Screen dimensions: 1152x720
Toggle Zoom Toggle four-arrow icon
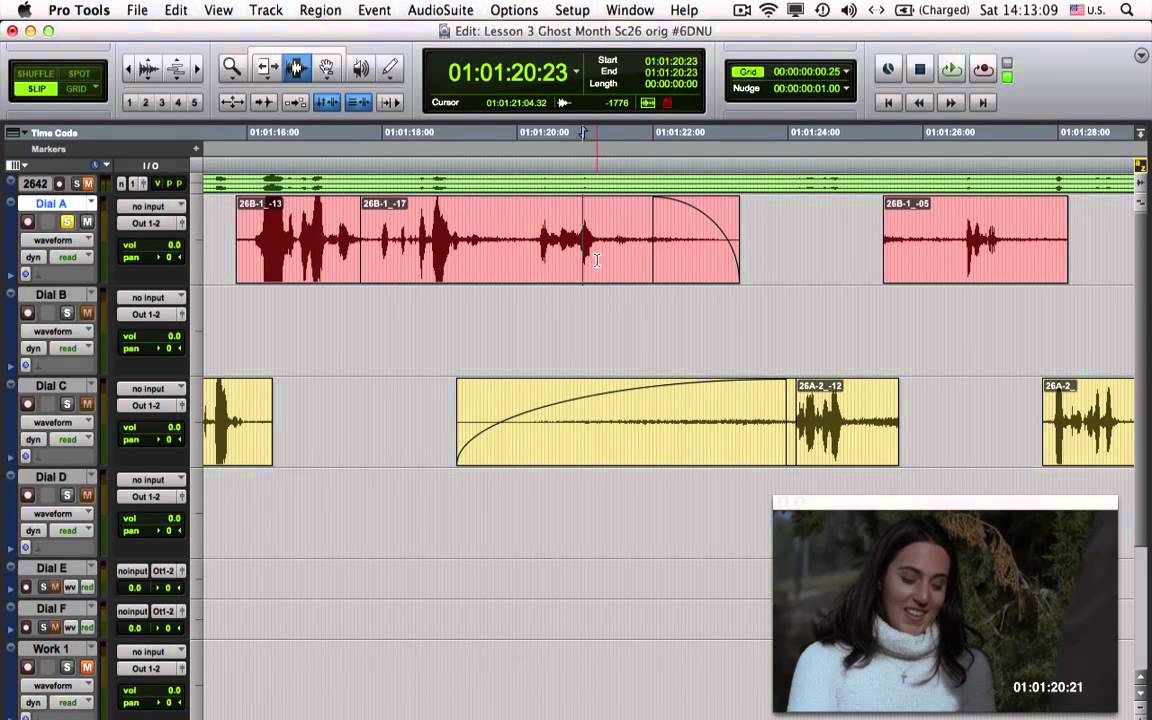click(x=232, y=103)
